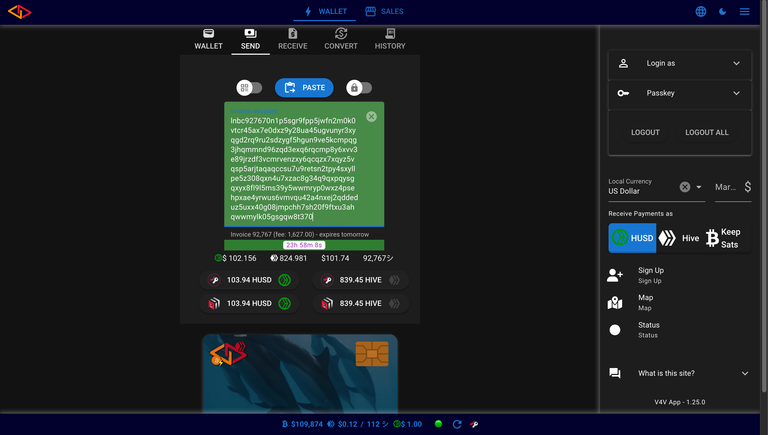Click the V4V logo in top-left corner
The image size is (768, 435).
pos(20,11)
